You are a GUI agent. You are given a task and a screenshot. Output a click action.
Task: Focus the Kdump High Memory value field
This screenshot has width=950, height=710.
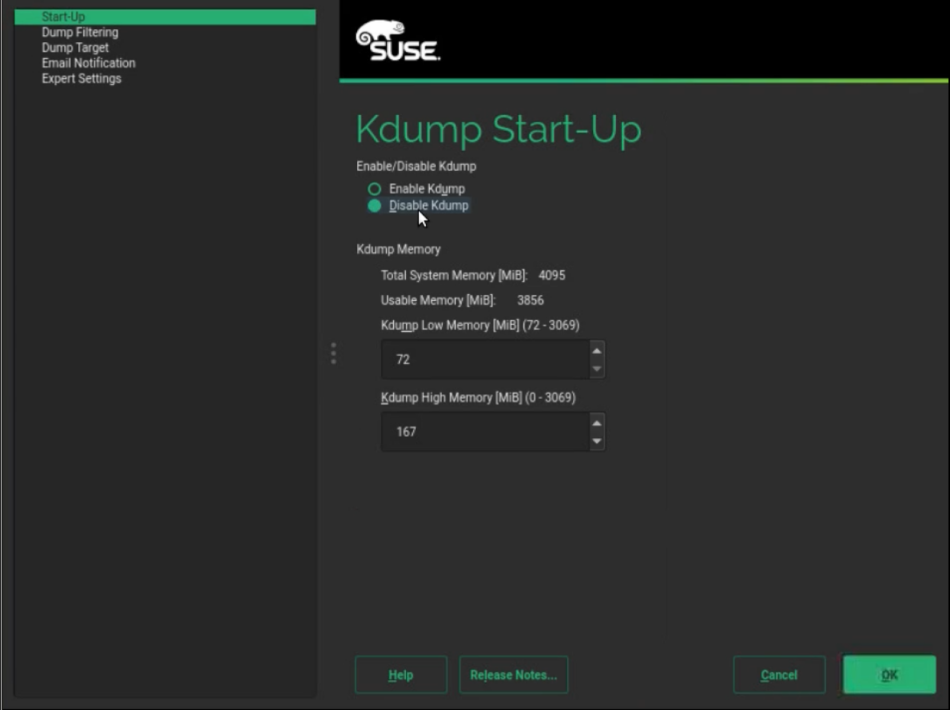coord(485,432)
